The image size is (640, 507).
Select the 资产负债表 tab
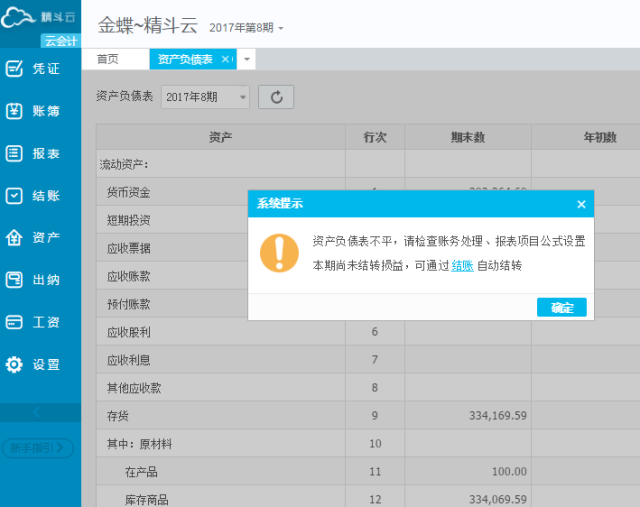(185, 60)
